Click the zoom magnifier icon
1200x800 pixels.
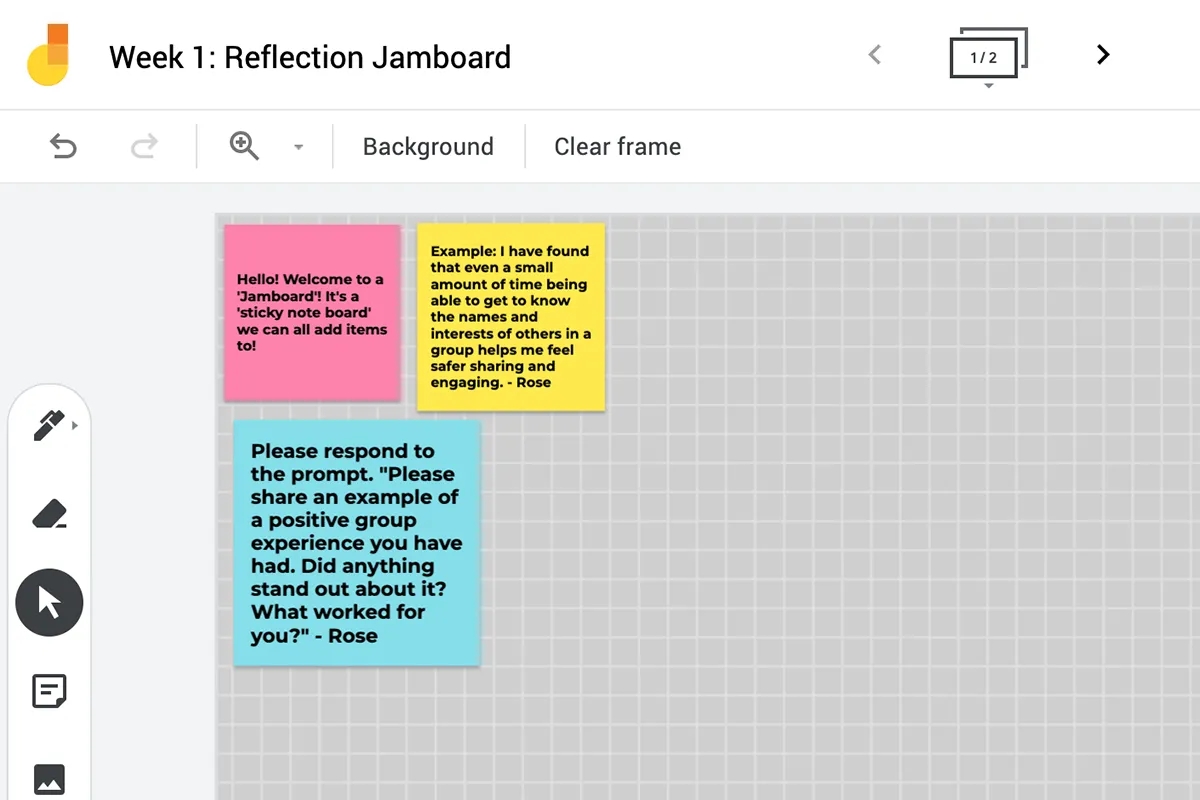tap(244, 146)
